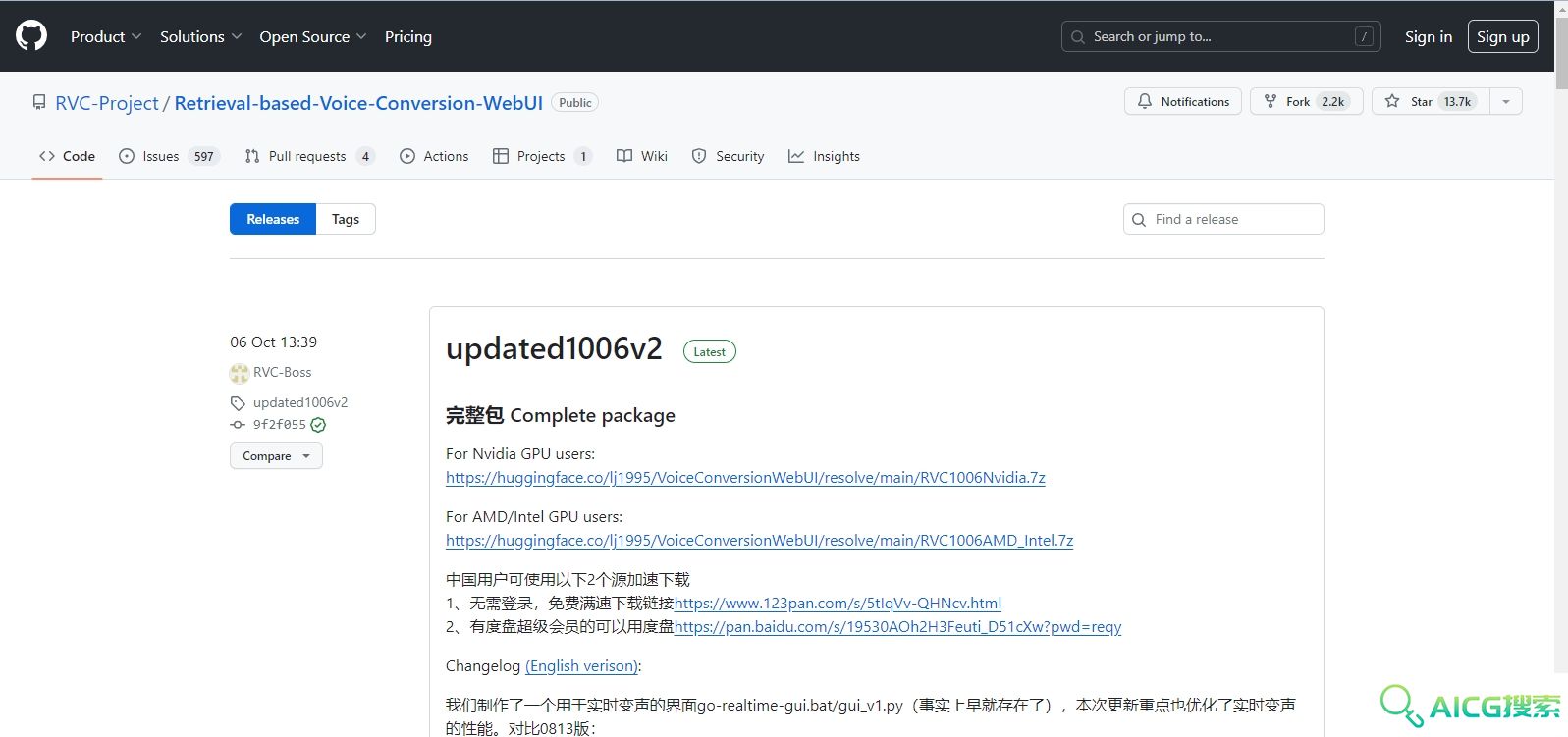The width and height of the screenshot is (1568, 737).
Task: Click the Issues 597 counter
Action: coord(203,156)
